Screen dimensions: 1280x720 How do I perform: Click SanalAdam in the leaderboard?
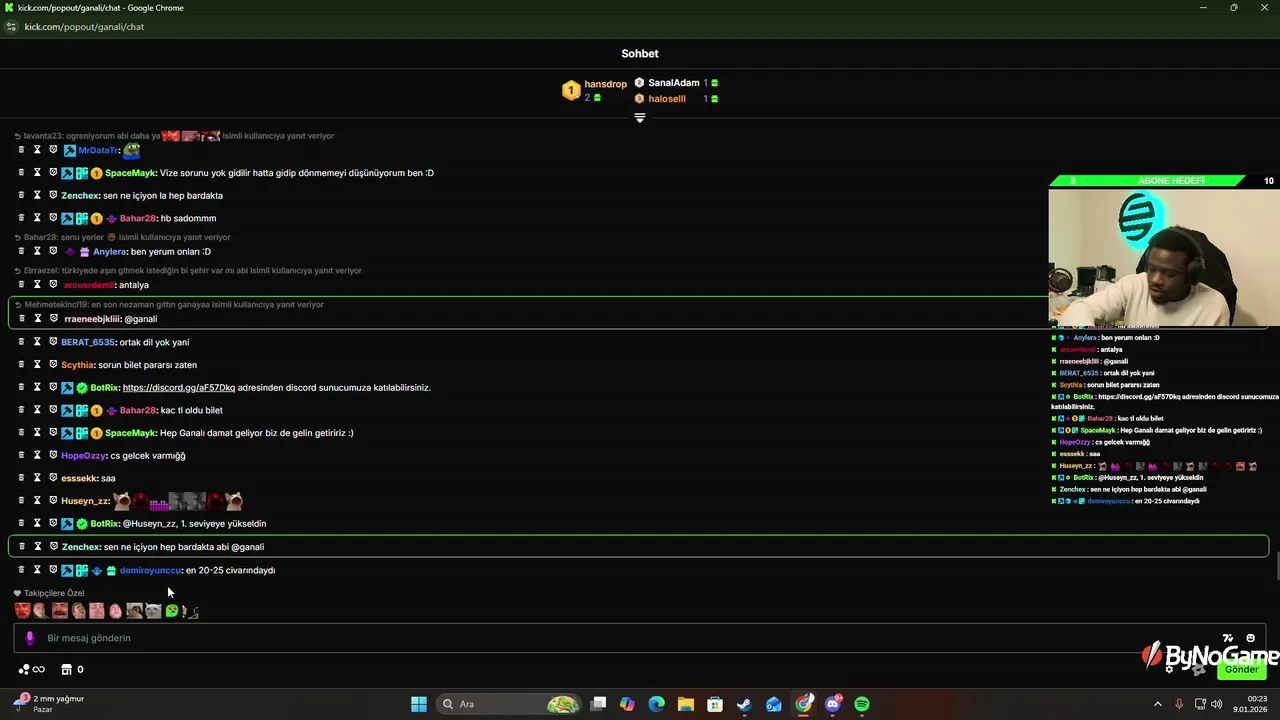(x=674, y=83)
